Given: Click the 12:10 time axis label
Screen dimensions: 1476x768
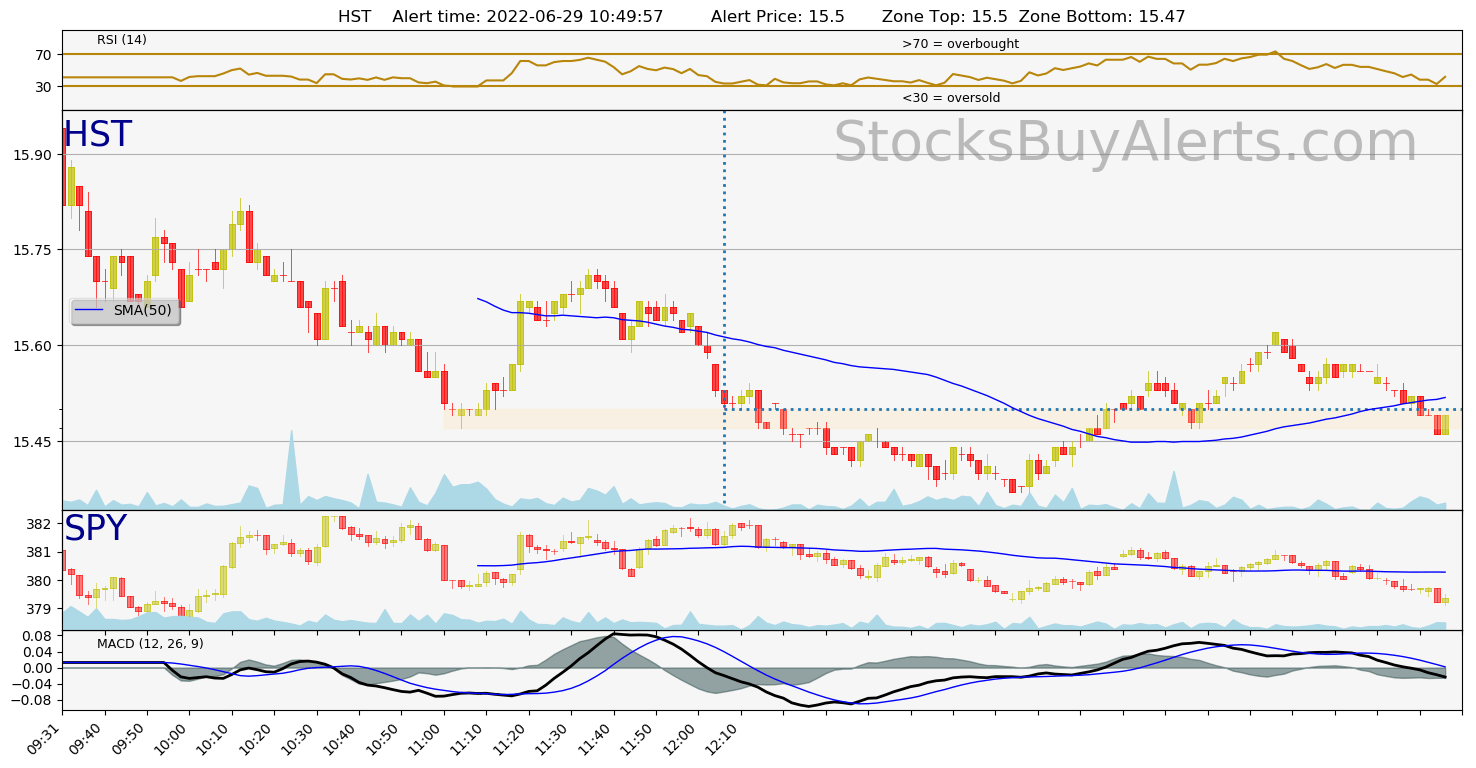Looking at the screenshot, I should (x=724, y=738).
